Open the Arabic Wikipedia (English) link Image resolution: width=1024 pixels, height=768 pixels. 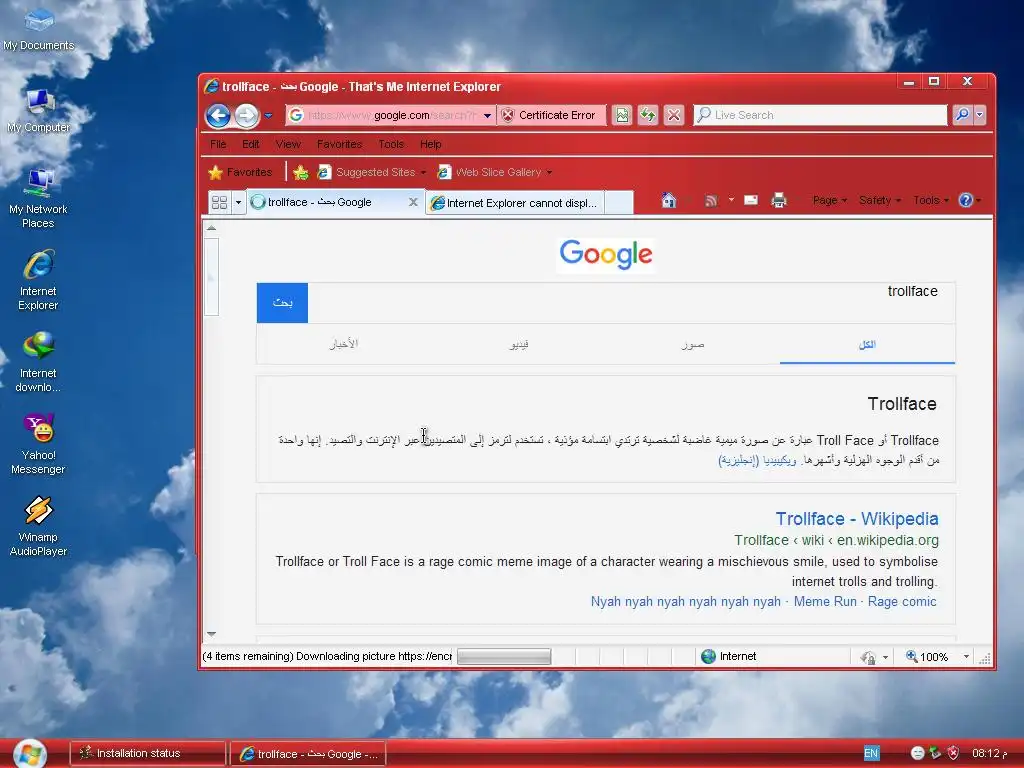pos(757,460)
